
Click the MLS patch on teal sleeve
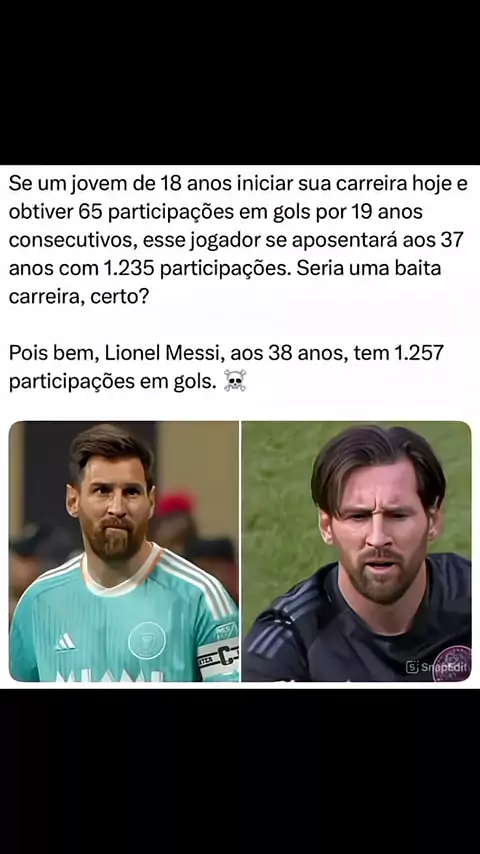226,631
